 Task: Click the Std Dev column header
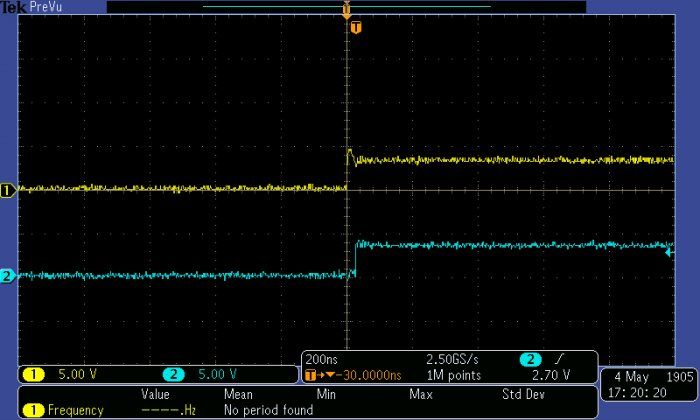tap(523, 395)
